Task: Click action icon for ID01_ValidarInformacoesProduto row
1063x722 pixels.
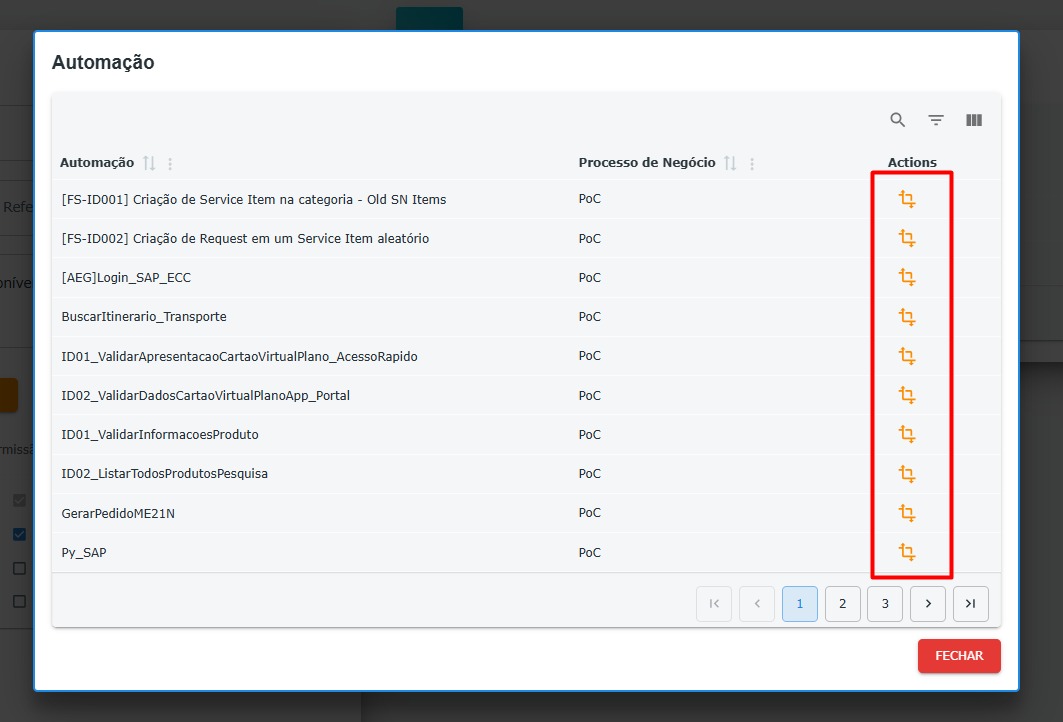Action: pos(907,434)
